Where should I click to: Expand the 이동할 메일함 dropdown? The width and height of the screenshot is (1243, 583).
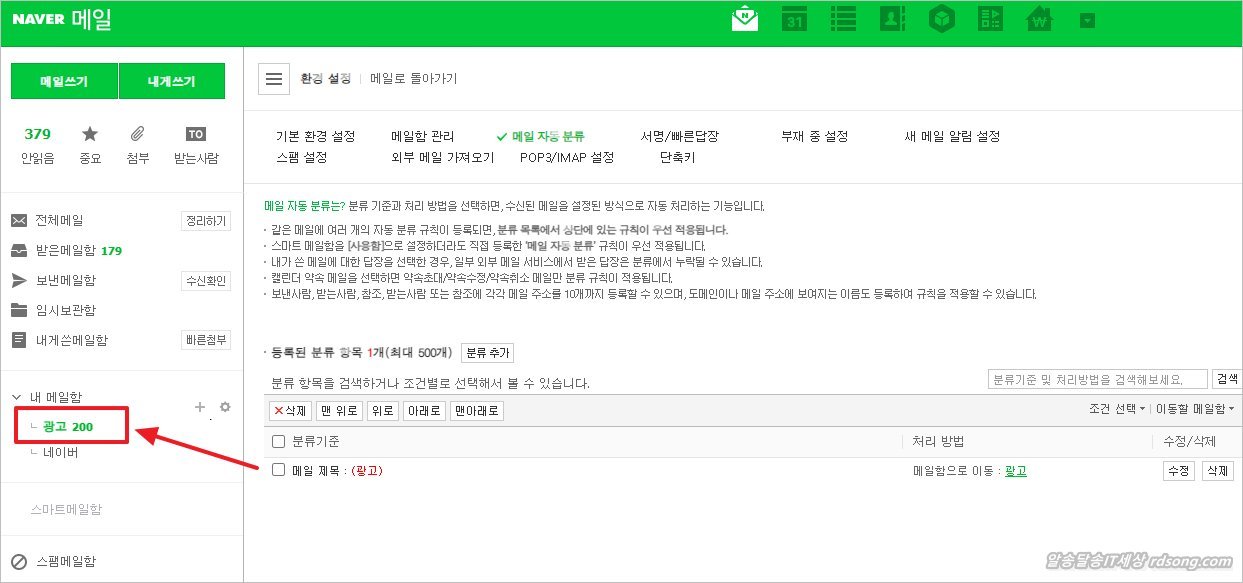(x=1194, y=409)
